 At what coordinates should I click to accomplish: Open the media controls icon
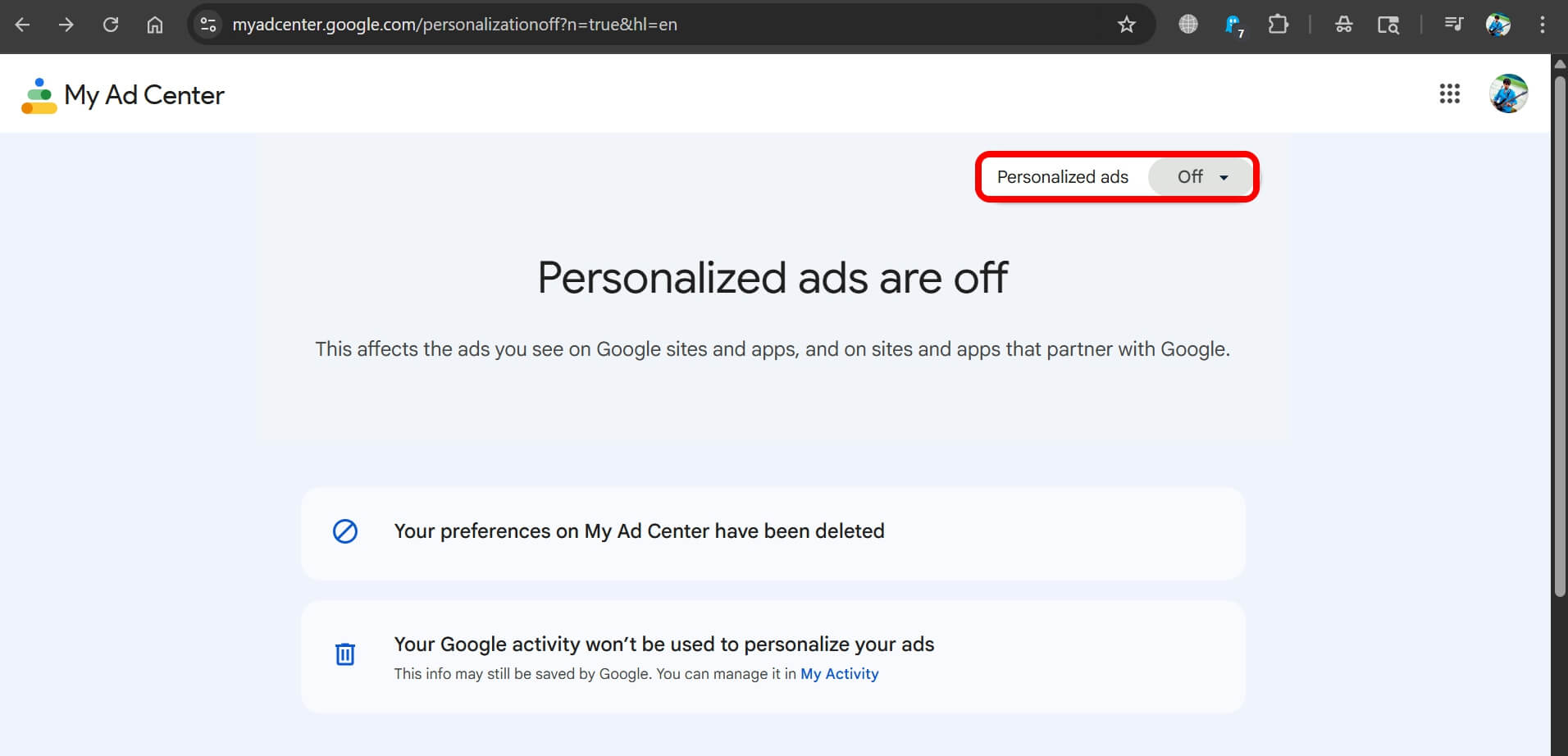click(1453, 25)
